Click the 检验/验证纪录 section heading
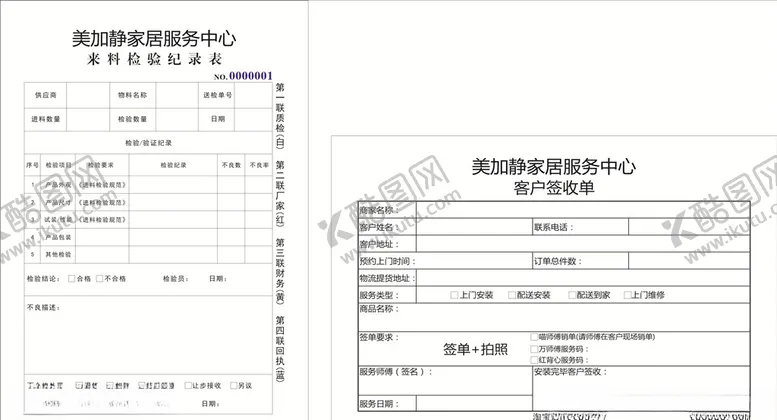 point(148,143)
